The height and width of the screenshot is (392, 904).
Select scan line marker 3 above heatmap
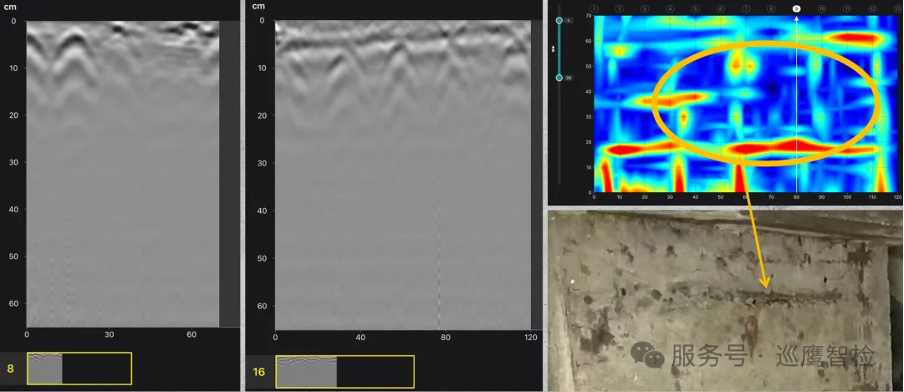[645, 9]
